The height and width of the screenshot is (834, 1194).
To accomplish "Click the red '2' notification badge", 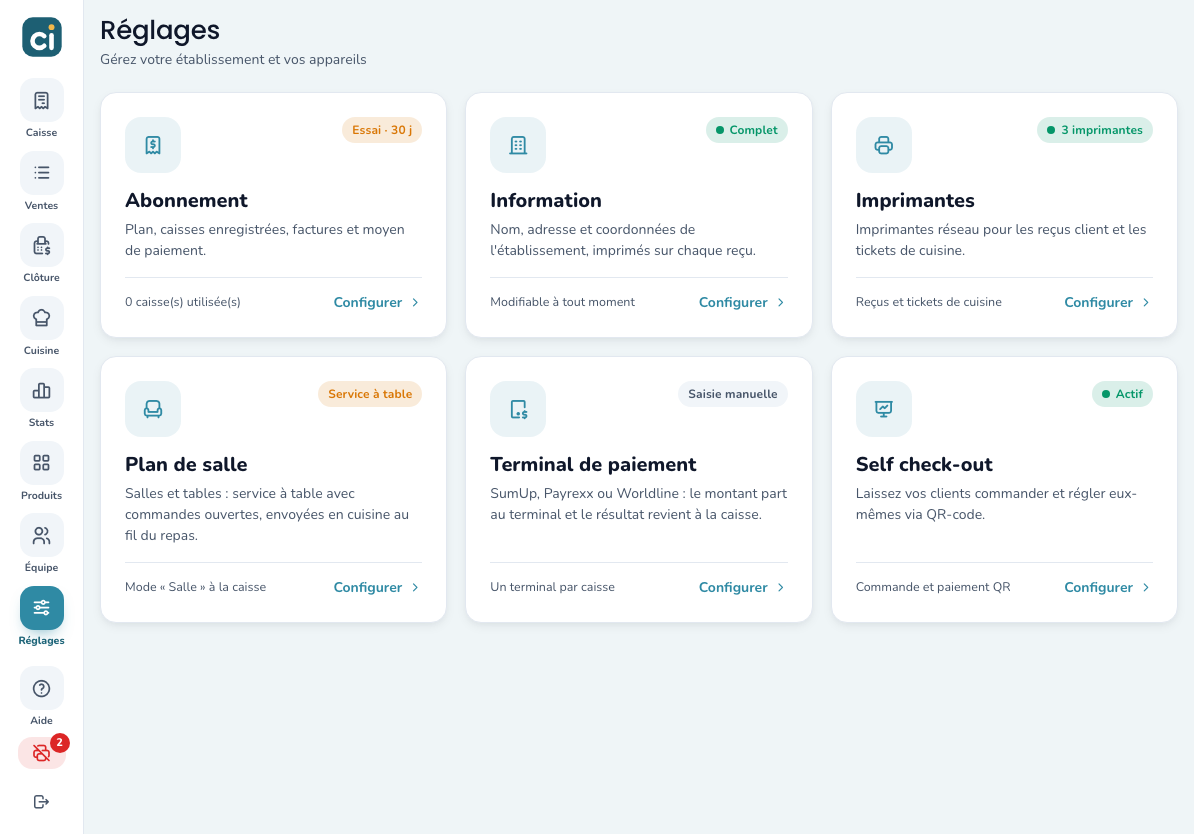I will tap(59, 743).
